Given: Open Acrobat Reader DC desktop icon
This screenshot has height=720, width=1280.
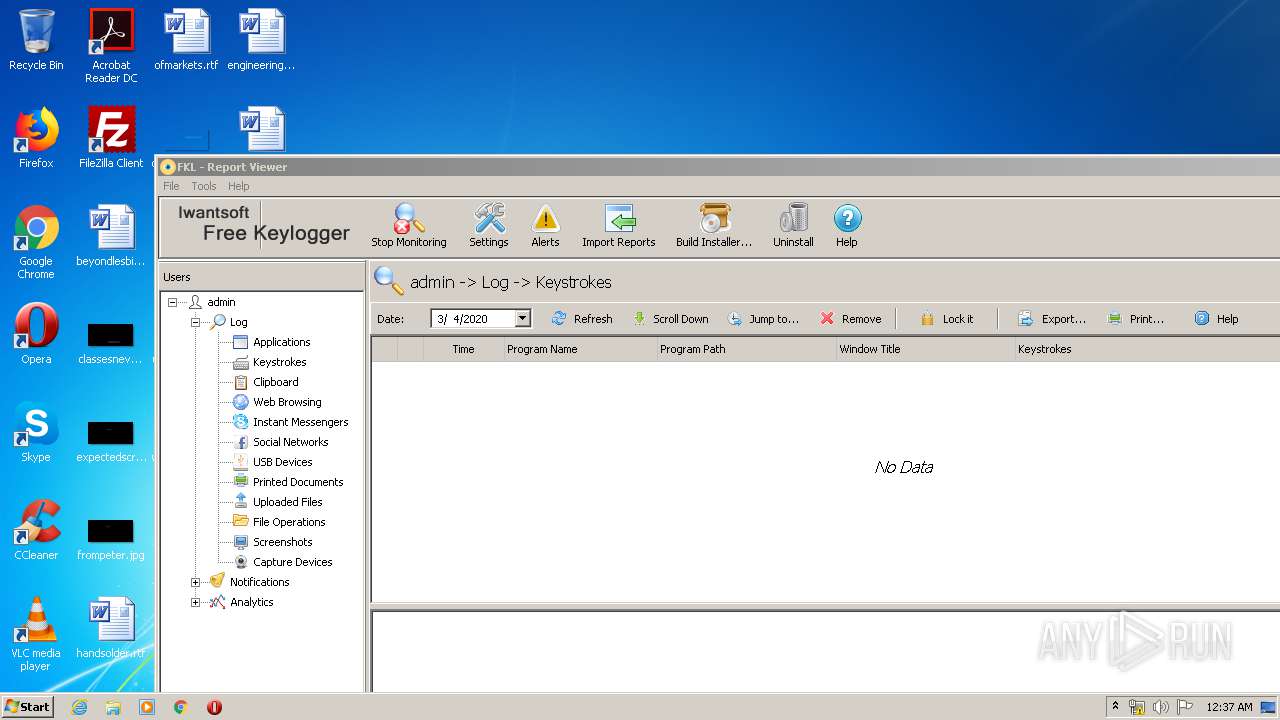Looking at the screenshot, I should [111, 46].
